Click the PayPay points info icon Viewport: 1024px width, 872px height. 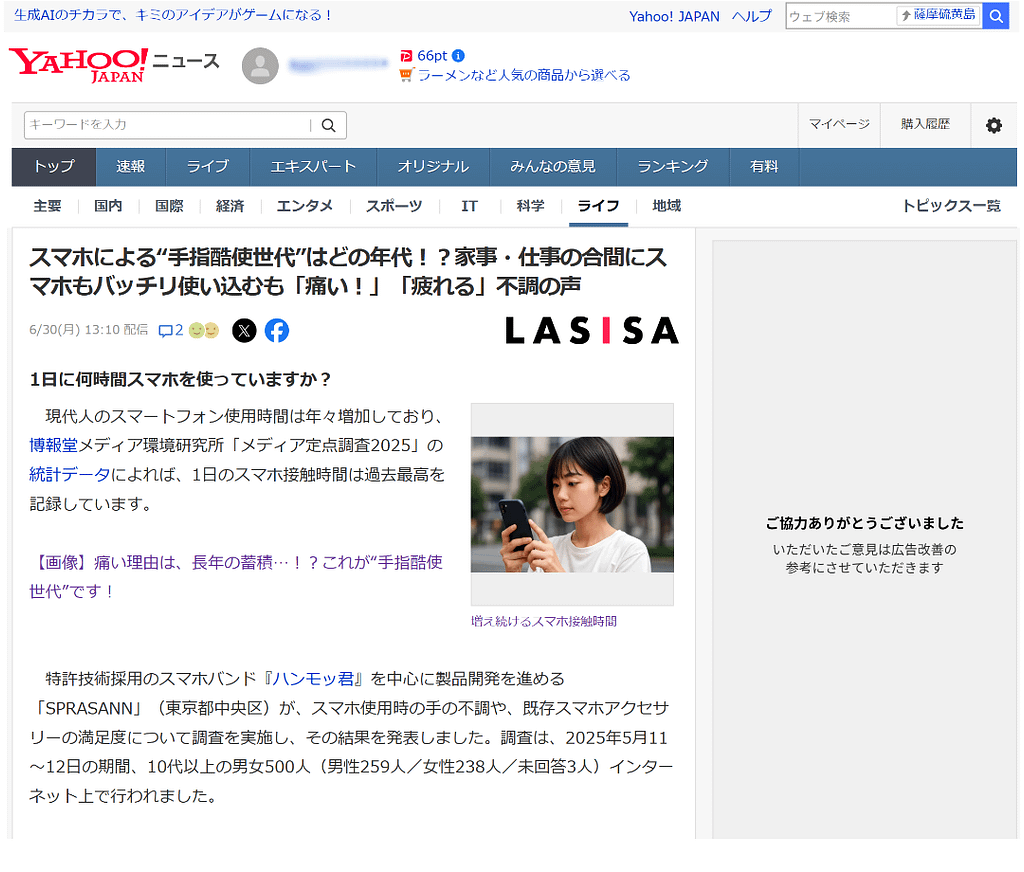(x=458, y=56)
